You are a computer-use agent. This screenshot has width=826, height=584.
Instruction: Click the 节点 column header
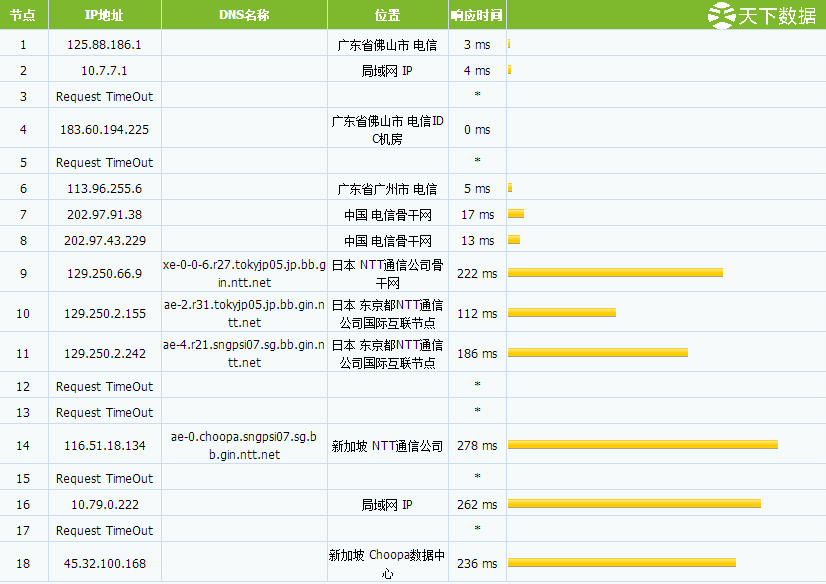click(23, 15)
